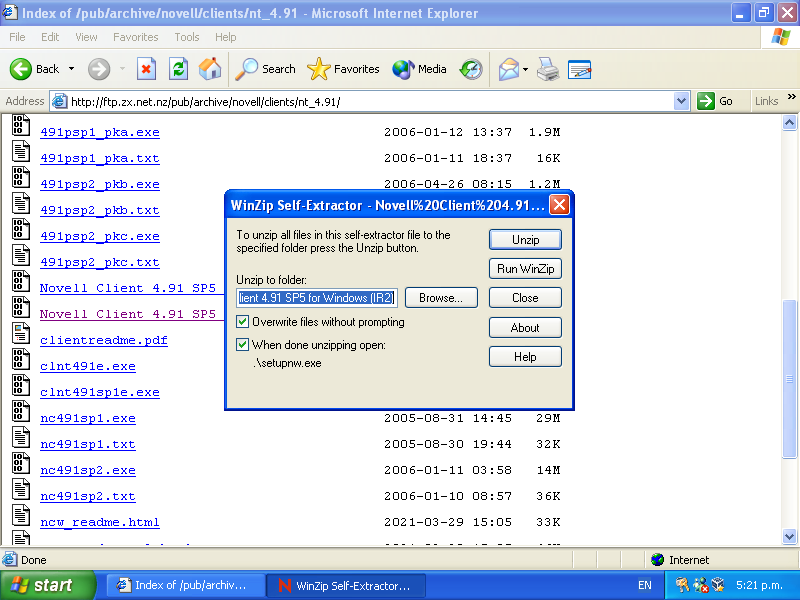The height and width of the screenshot is (600, 800).
Task: Click the Back arrow icon in the toolbar
Action: [21, 69]
